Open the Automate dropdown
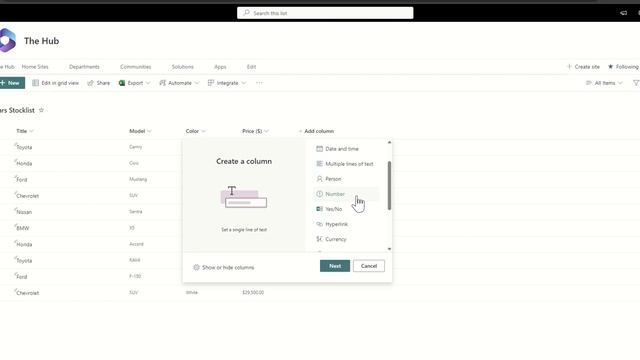640x360 pixels. tap(180, 83)
